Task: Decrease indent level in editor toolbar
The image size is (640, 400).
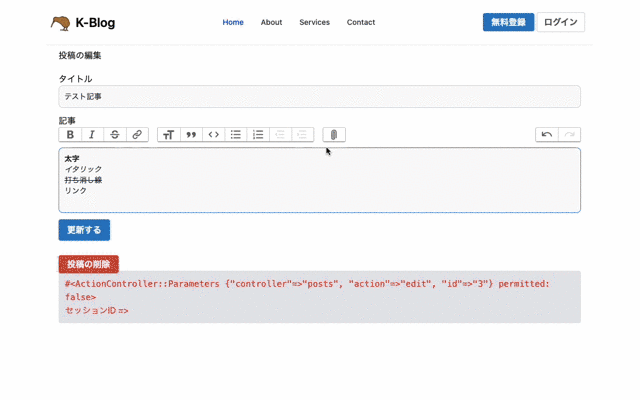Action: pyautogui.click(x=280, y=135)
